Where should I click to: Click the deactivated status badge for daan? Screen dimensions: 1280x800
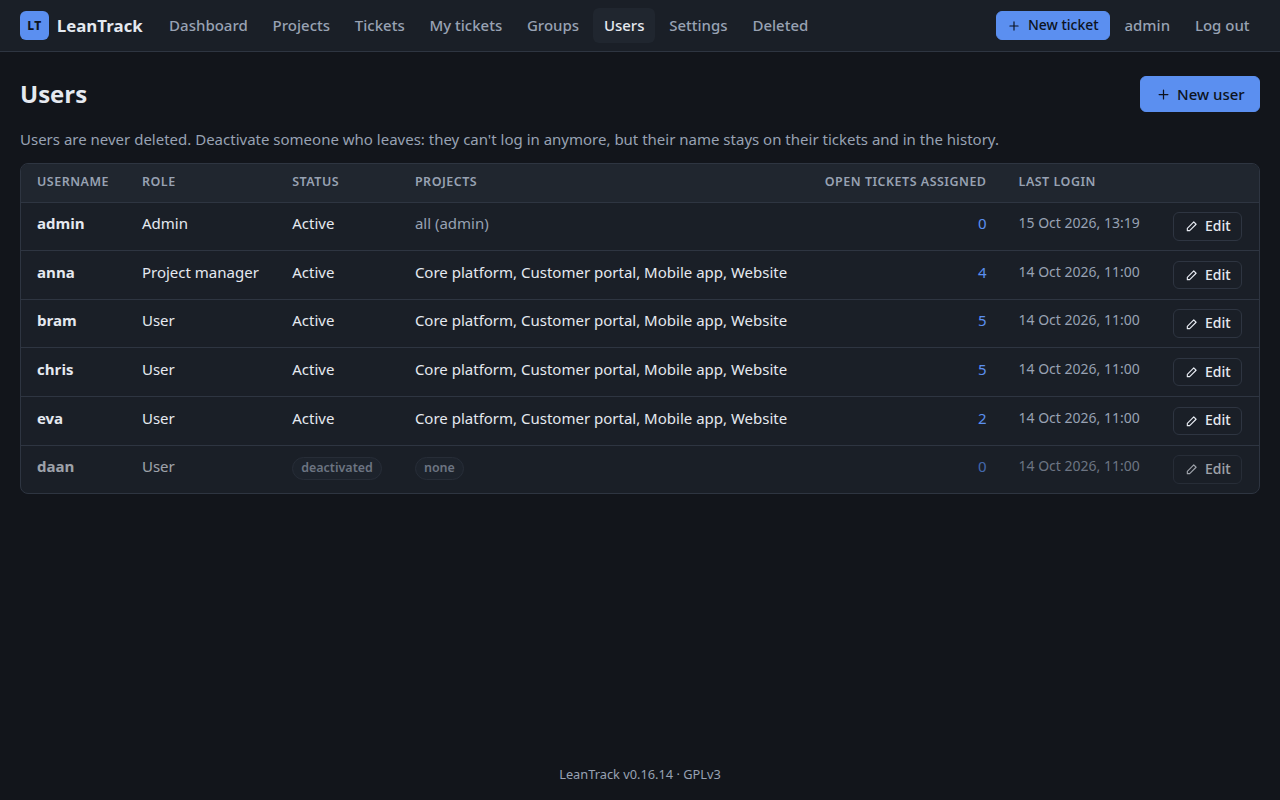(x=337, y=468)
